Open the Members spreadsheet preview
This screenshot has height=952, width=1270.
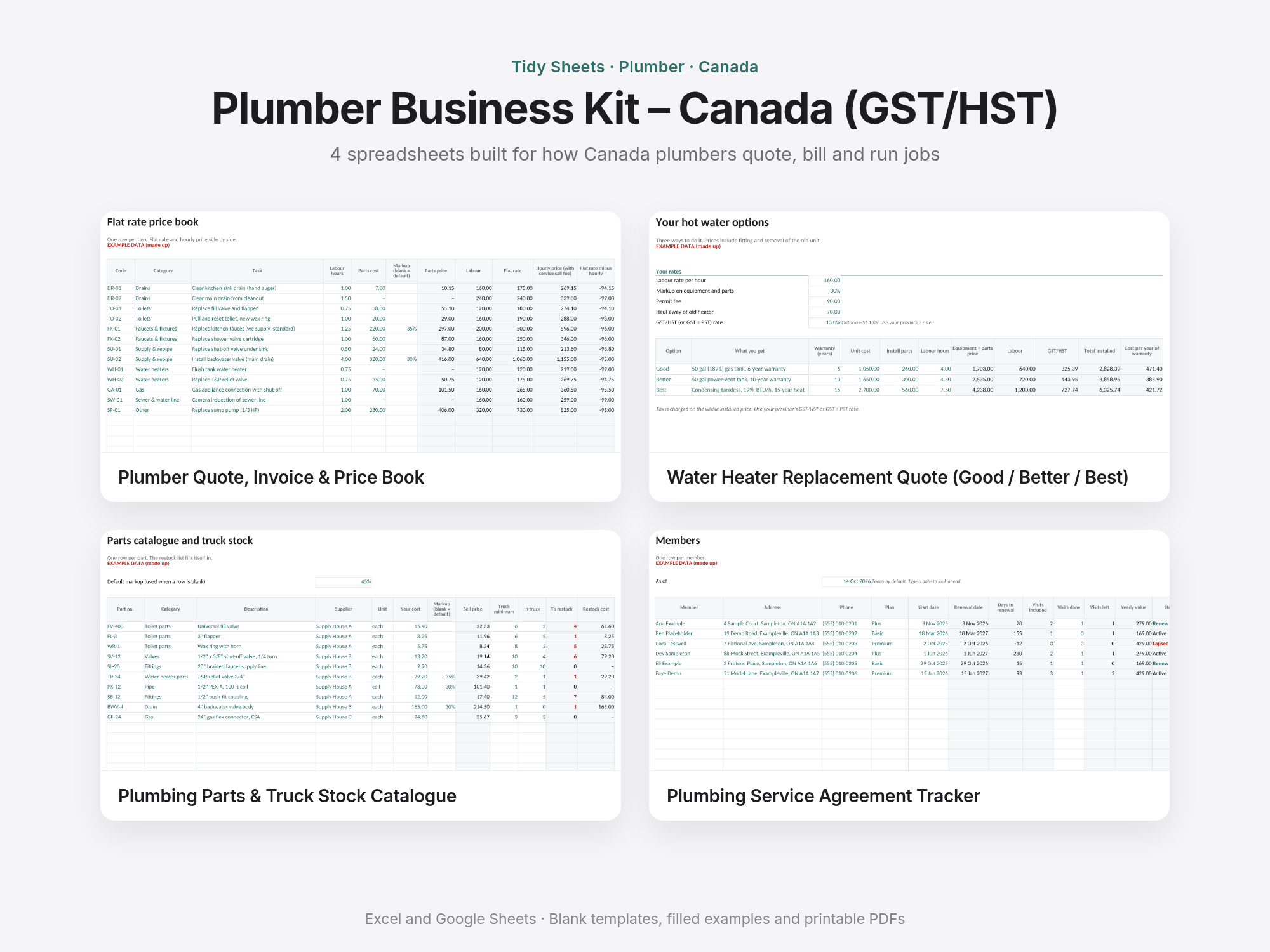[x=909, y=651]
